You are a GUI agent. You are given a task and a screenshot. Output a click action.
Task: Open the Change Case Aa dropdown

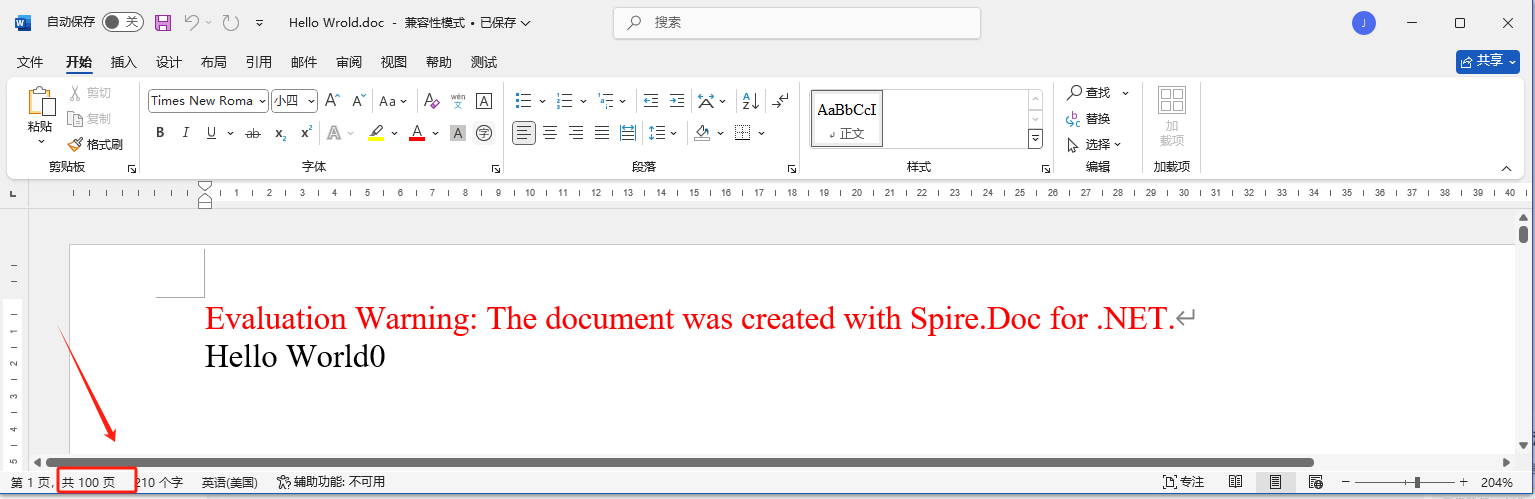tap(393, 101)
